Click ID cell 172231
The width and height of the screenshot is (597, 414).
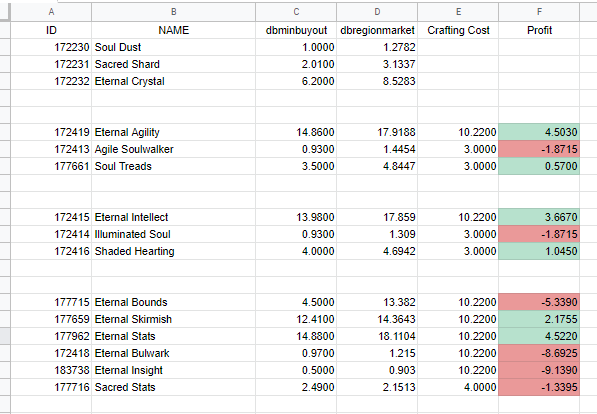[x=51, y=64]
